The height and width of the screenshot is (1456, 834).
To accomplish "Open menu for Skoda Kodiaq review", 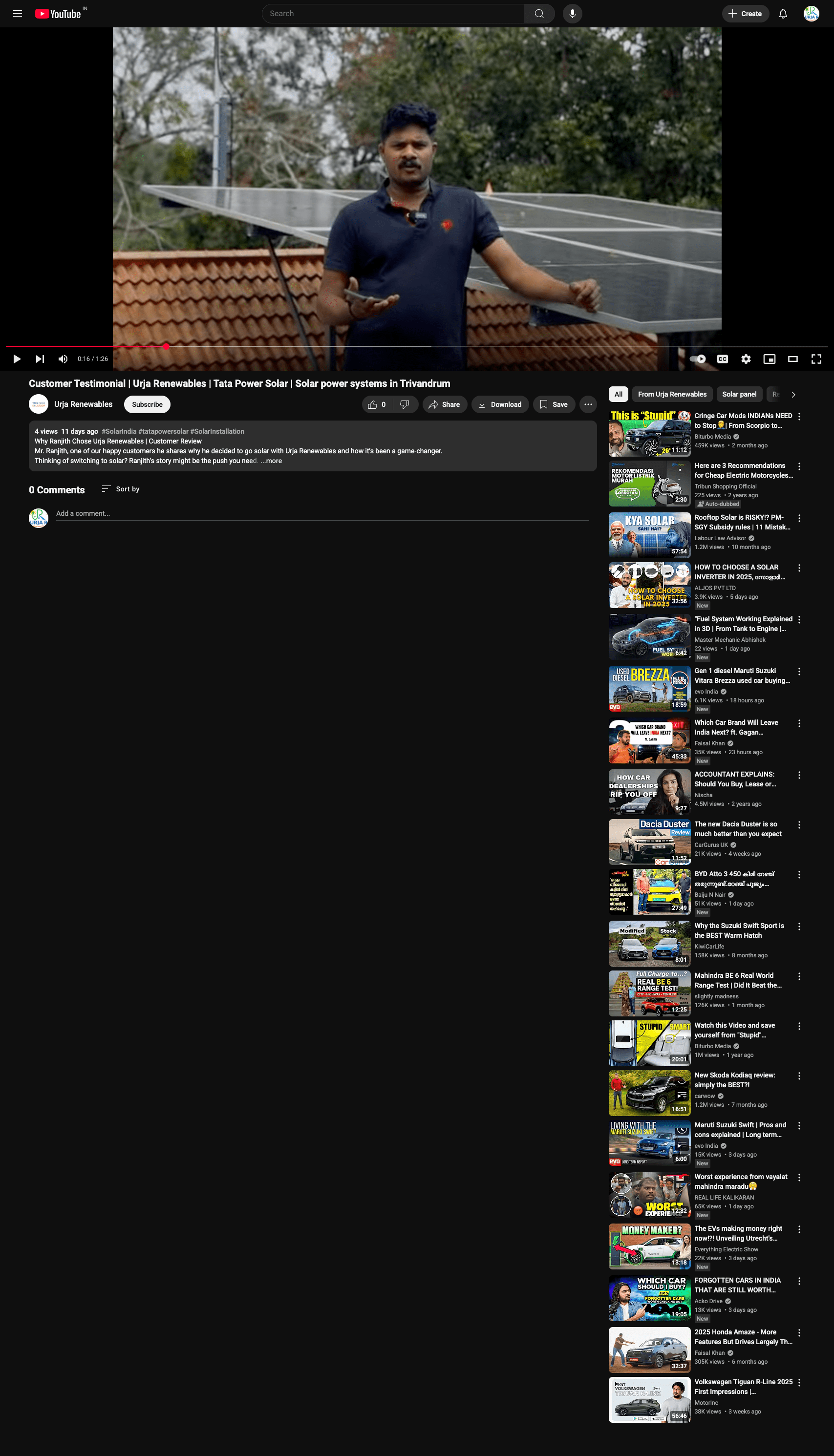I will tap(799, 1076).
